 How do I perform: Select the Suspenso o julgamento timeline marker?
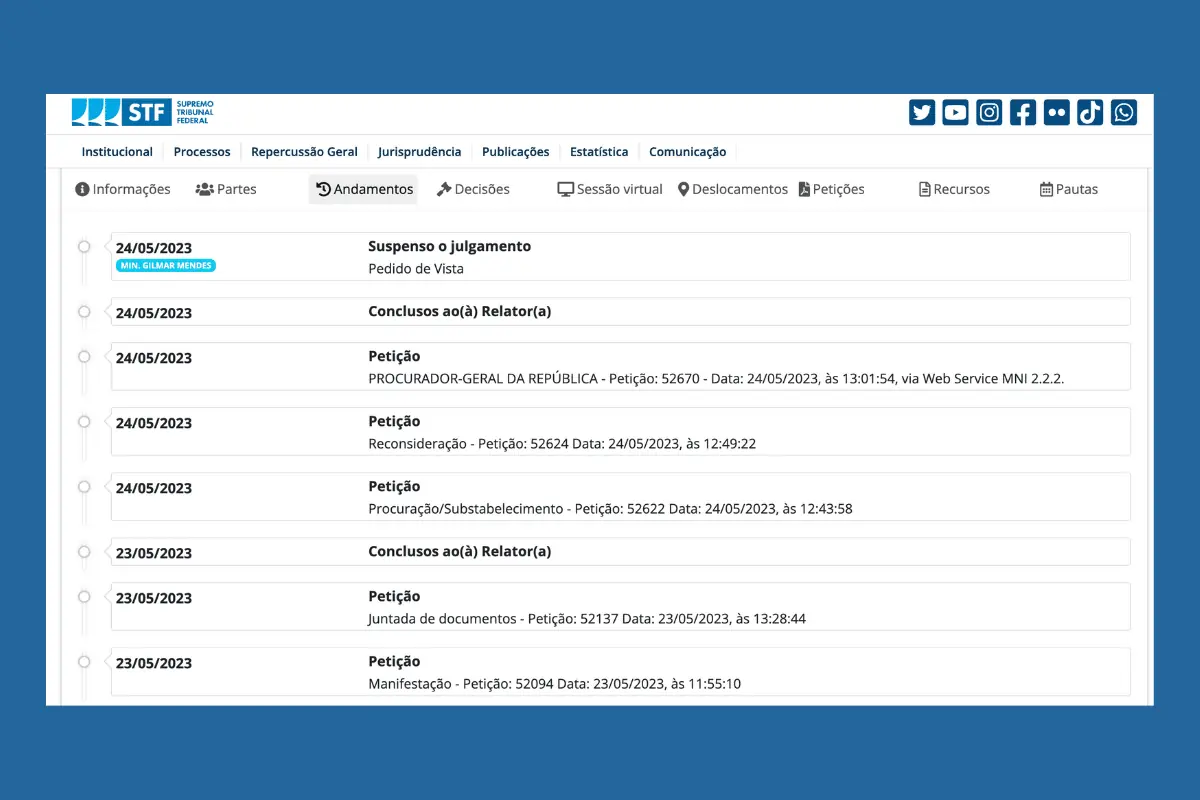pos(84,247)
